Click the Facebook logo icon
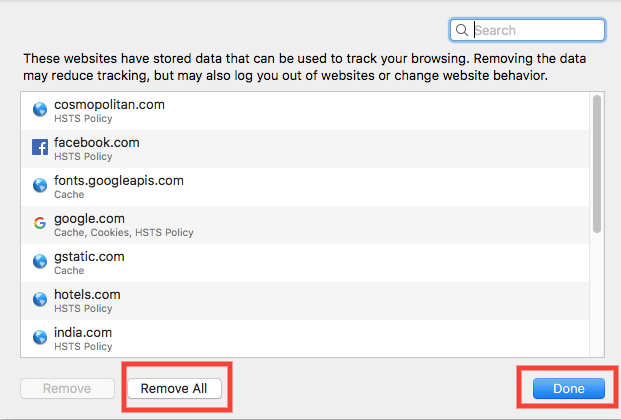This screenshot has height=420, width=621. (x=40, y=147)
